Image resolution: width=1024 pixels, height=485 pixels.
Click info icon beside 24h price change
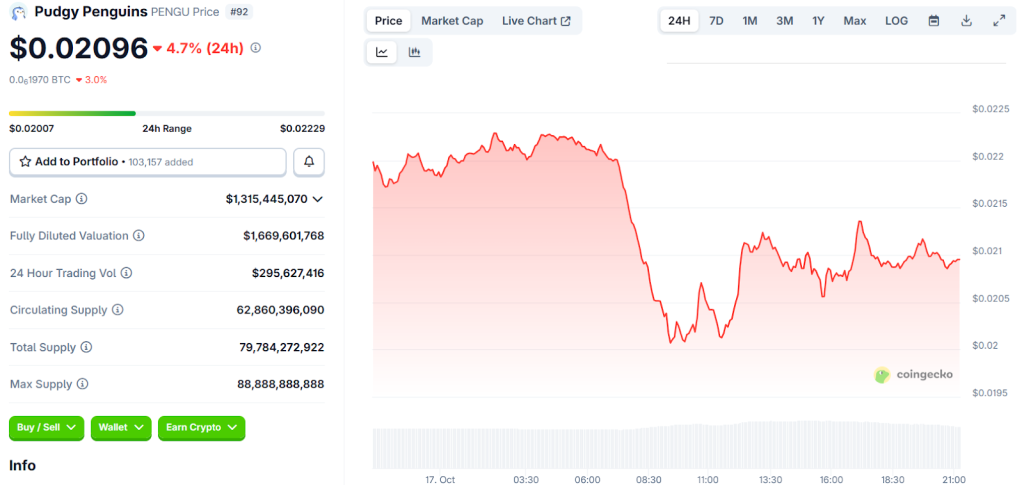tap(256, 48)
